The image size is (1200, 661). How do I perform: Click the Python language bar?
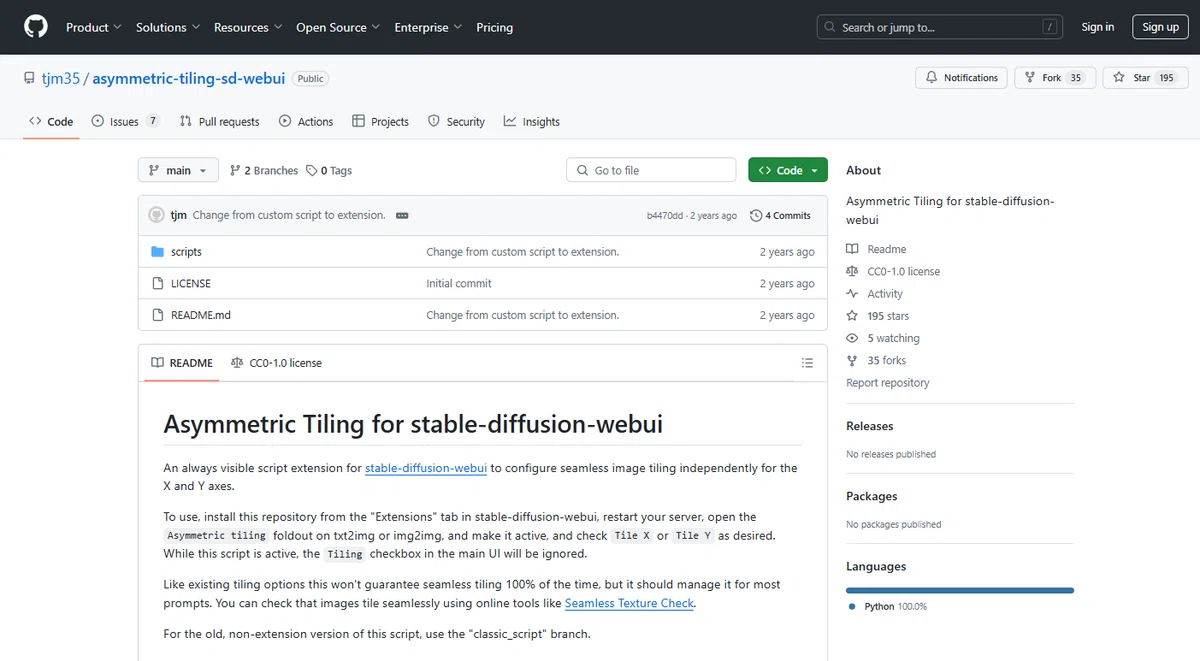click(960, 591)
